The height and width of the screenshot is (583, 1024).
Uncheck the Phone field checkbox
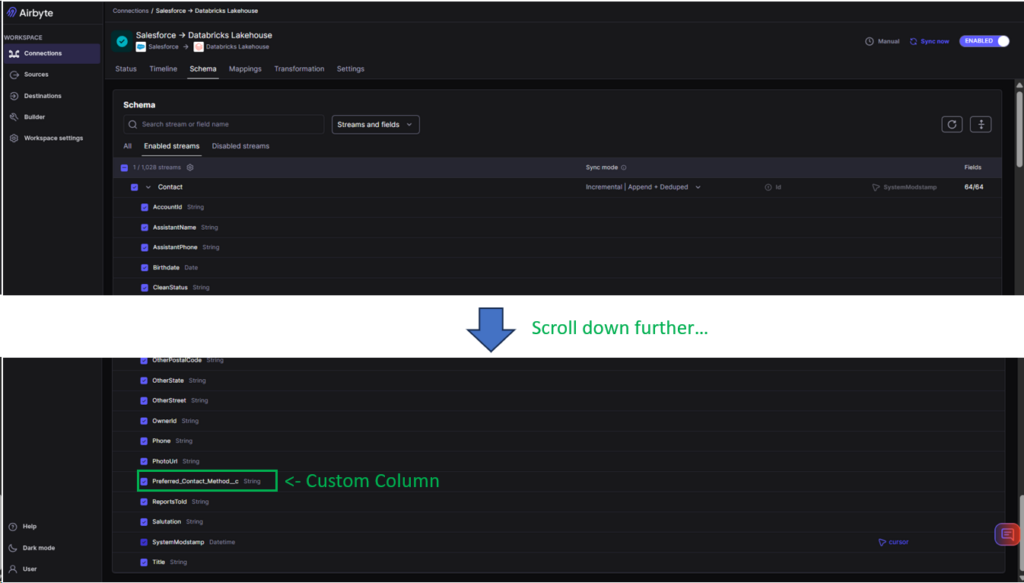pos(144,441)
